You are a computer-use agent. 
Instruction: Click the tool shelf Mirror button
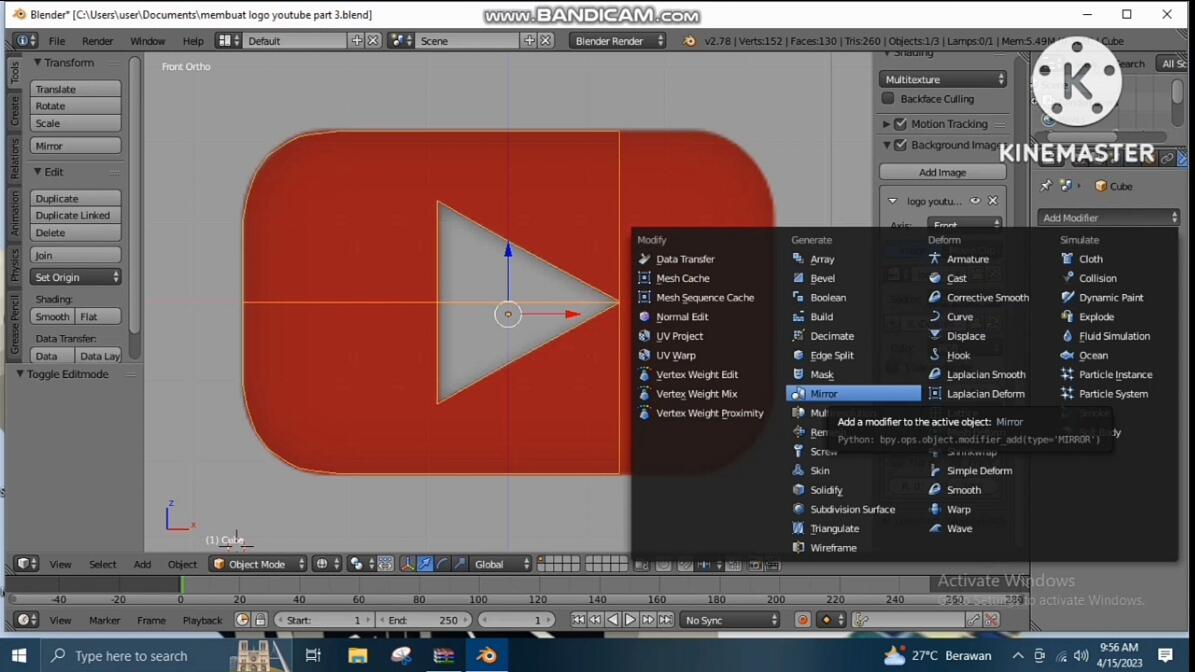(x=75, y=146)
